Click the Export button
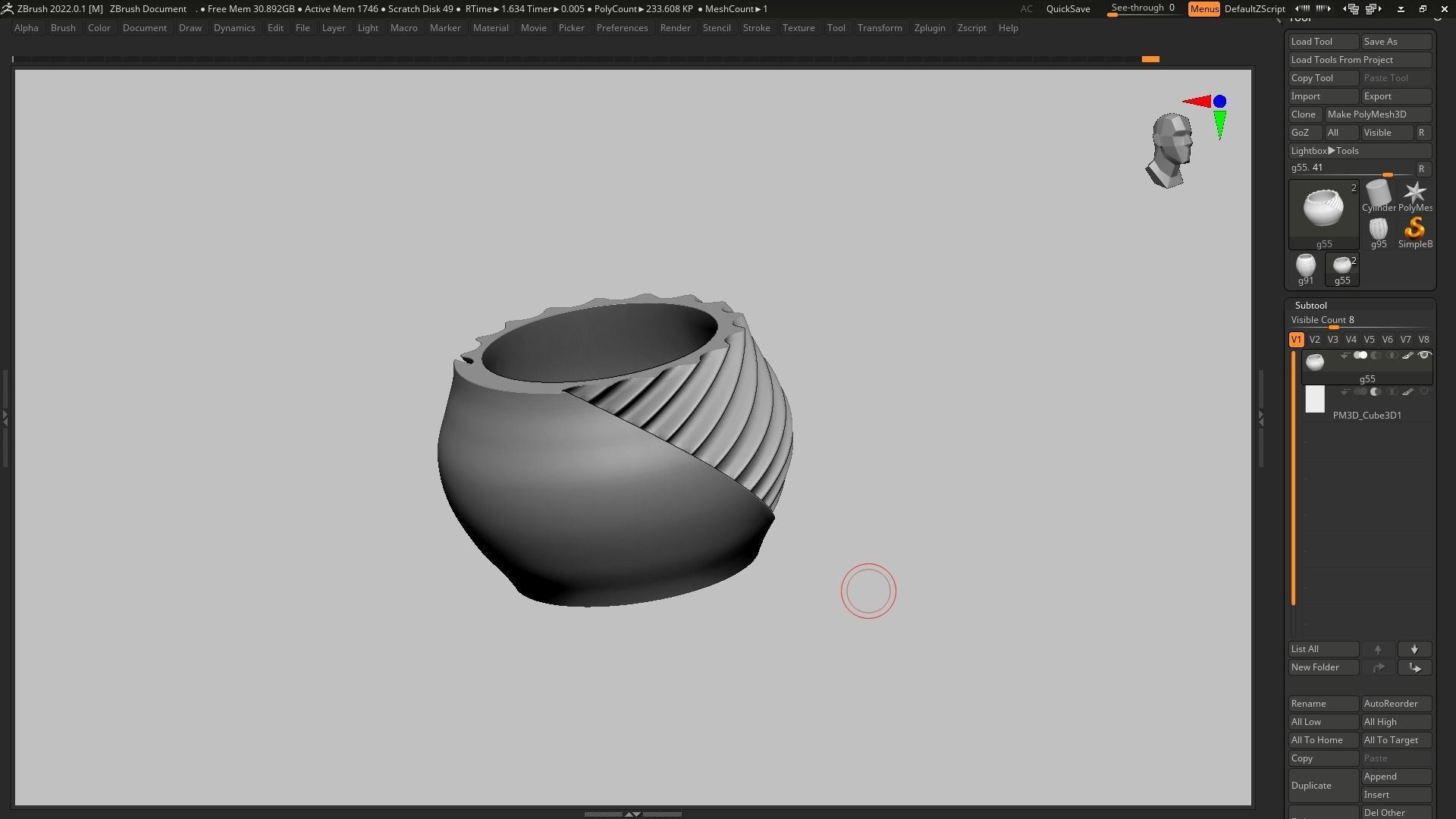 (1396, 96)
